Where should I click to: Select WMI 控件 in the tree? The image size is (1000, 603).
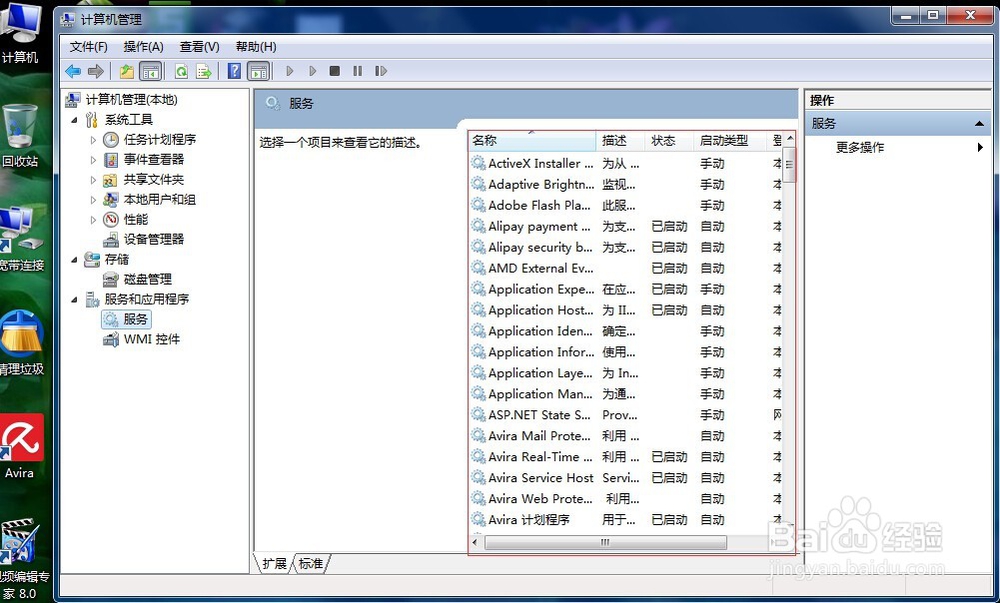tap(152, 339)
